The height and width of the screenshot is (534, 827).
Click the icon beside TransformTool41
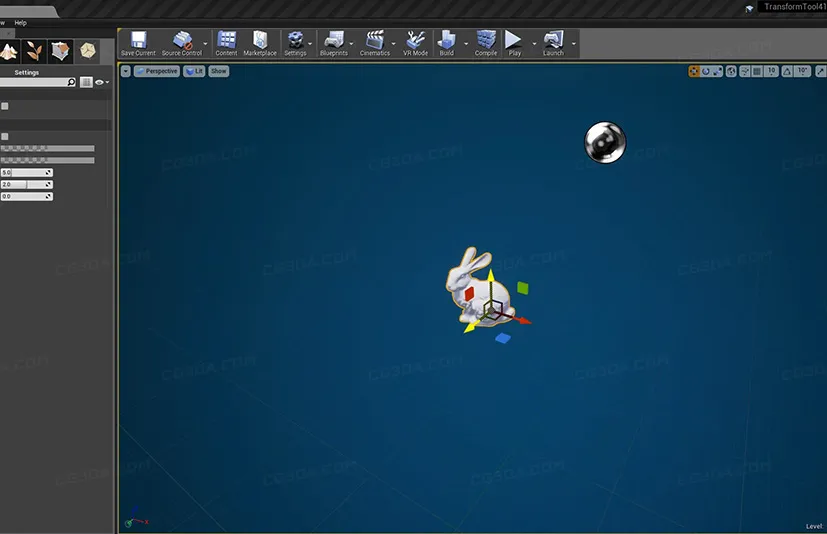click(x=749, y=8)
